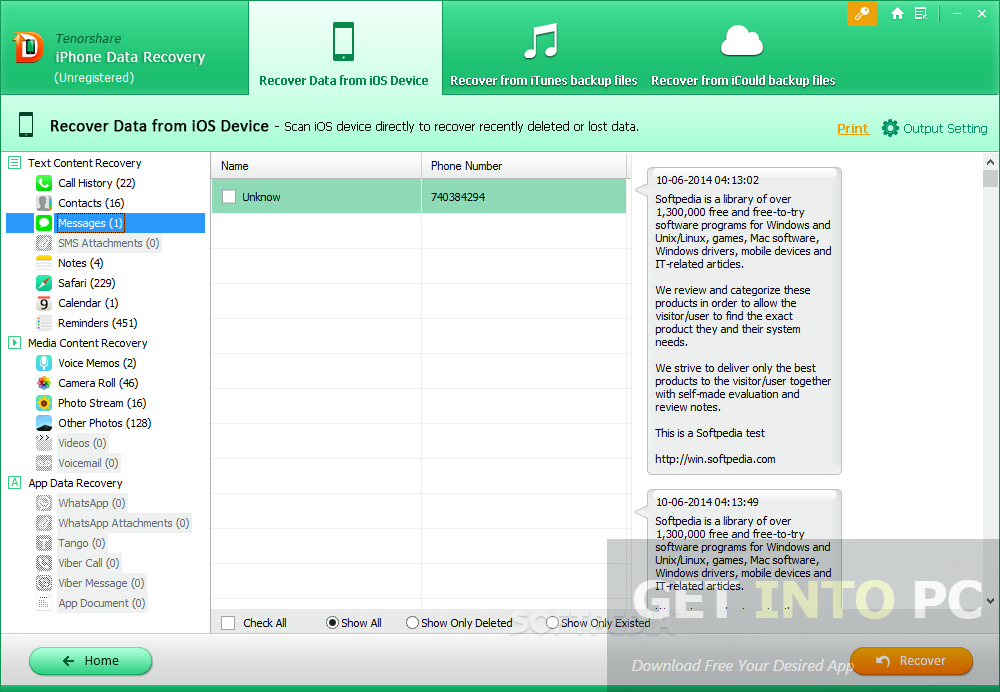Collapse Text Content Recovery section

[x=15, y=163]
